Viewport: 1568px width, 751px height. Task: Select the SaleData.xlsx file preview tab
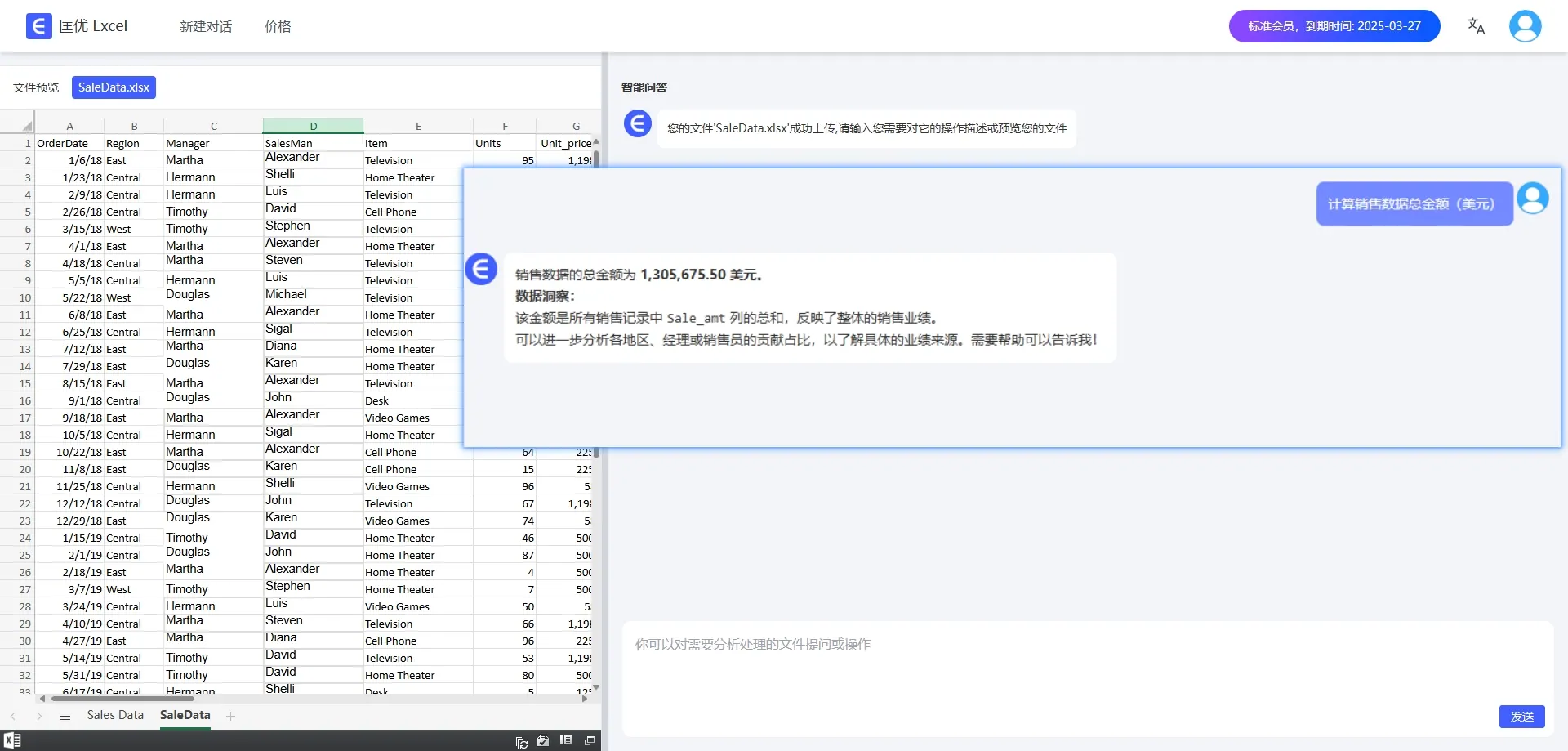click(114, 87)
